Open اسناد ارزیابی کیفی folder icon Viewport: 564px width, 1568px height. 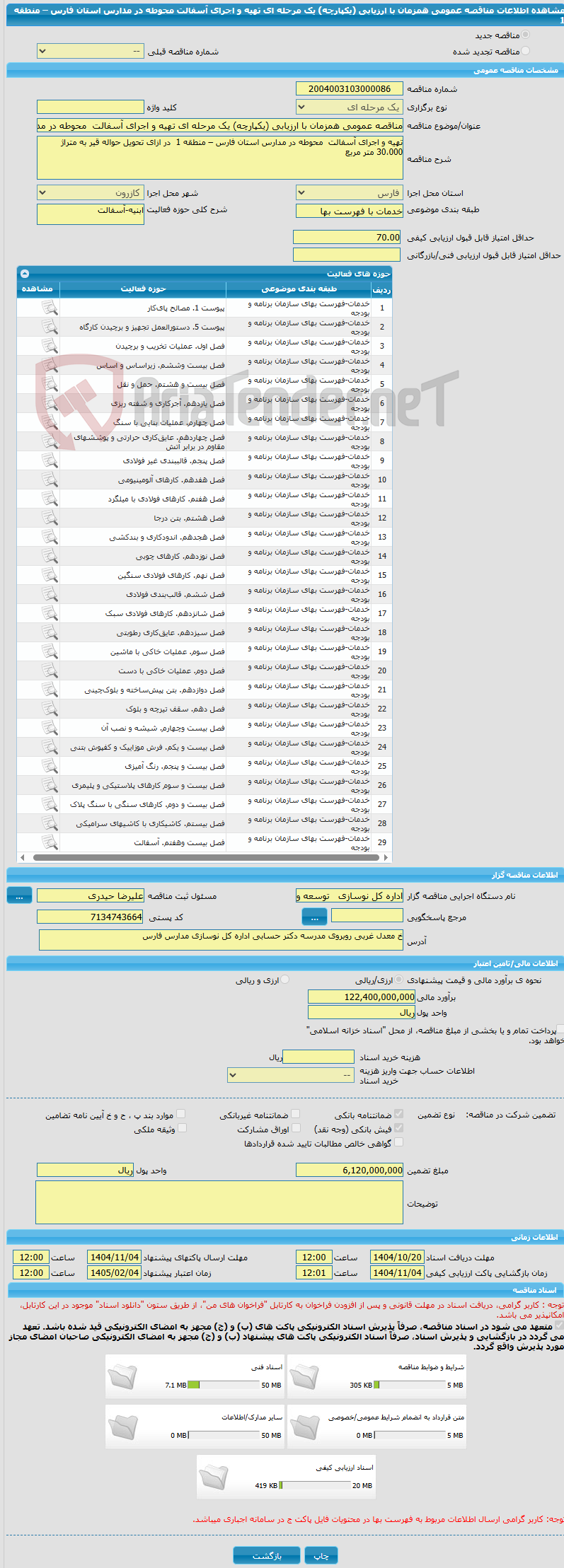coord(214,1476)
